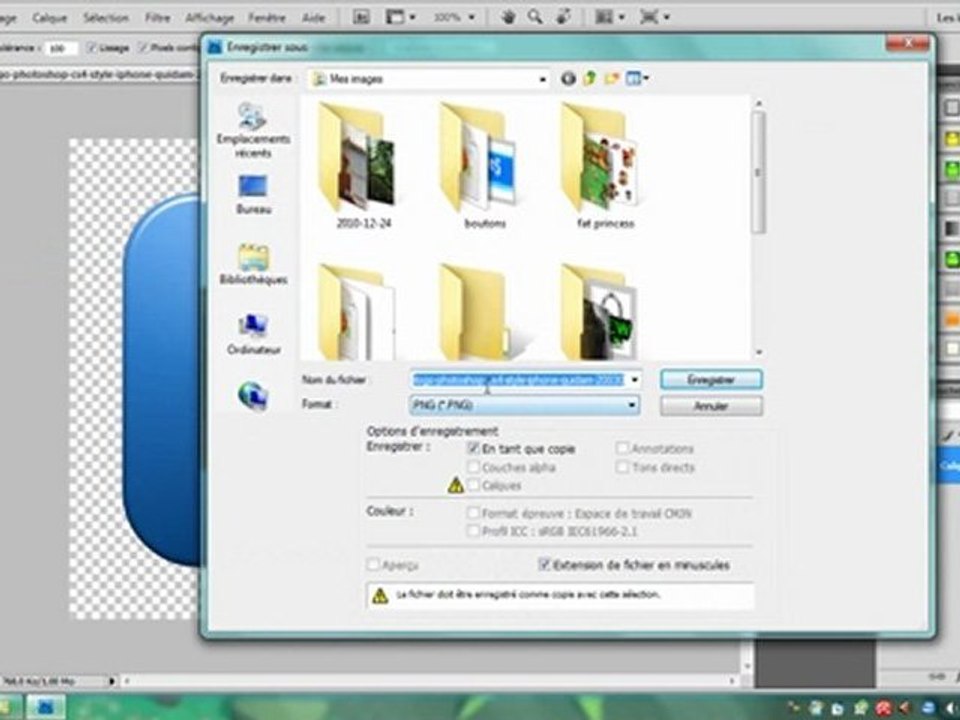Toggle Extension de fichier en minuscules checkbox
960x720 pixels.
[544, 564]
